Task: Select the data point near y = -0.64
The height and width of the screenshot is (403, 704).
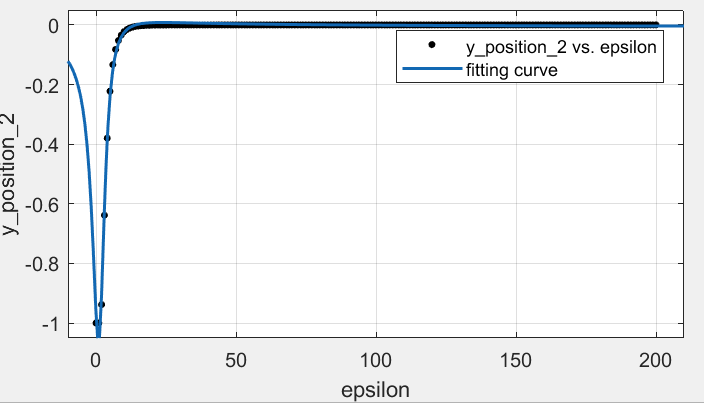Action: pos(104,215)
